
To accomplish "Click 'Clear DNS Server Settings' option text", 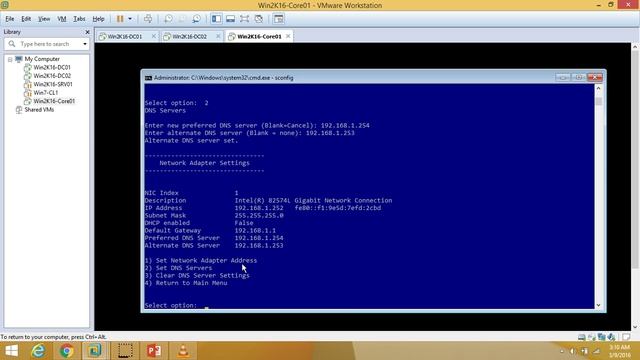I will pos(202,276).
